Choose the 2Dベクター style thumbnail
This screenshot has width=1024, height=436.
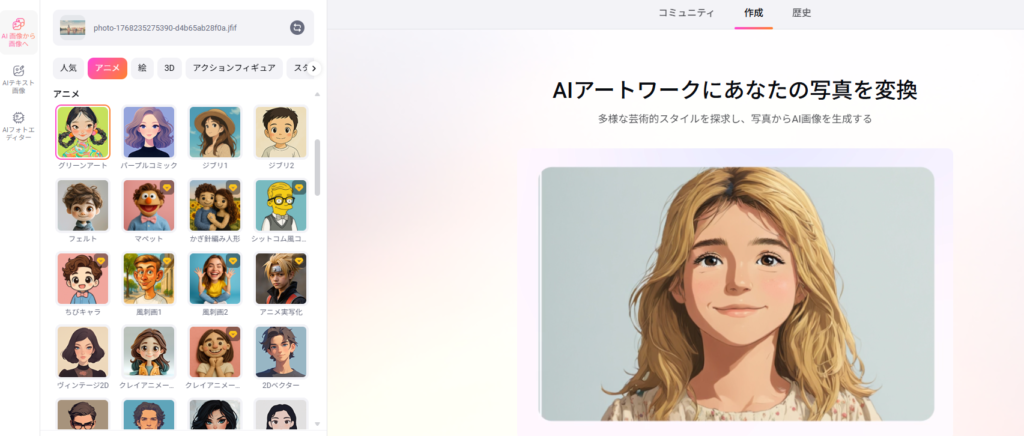pos(281,352)
